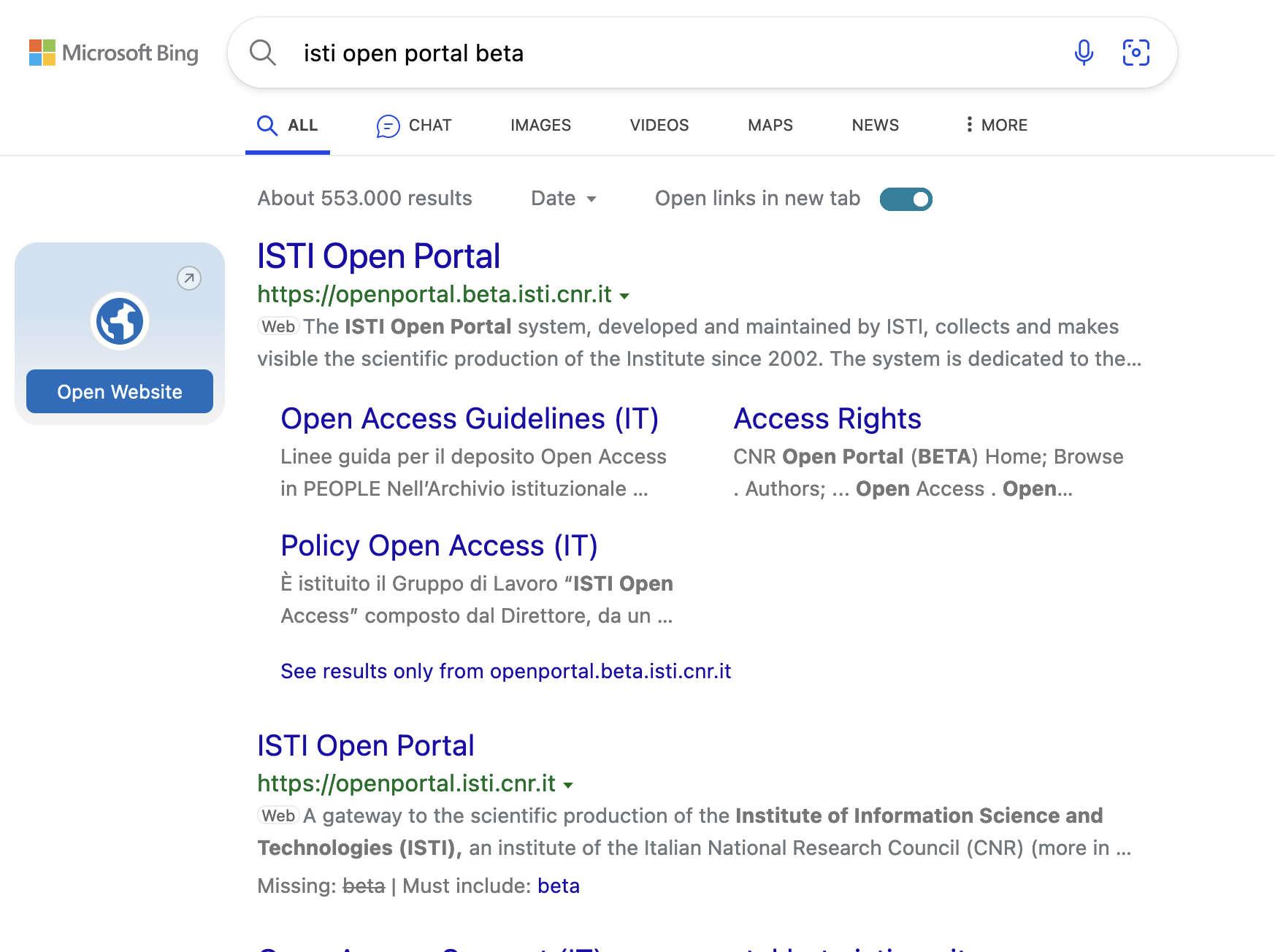This screenshot has width=1275, height=952.
Task: Click the About 553.000 results text
Action: click(x=364, y=199)
